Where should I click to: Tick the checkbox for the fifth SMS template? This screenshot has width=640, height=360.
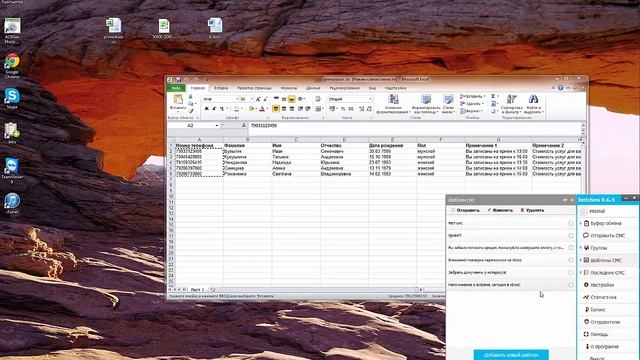point(571,272)
